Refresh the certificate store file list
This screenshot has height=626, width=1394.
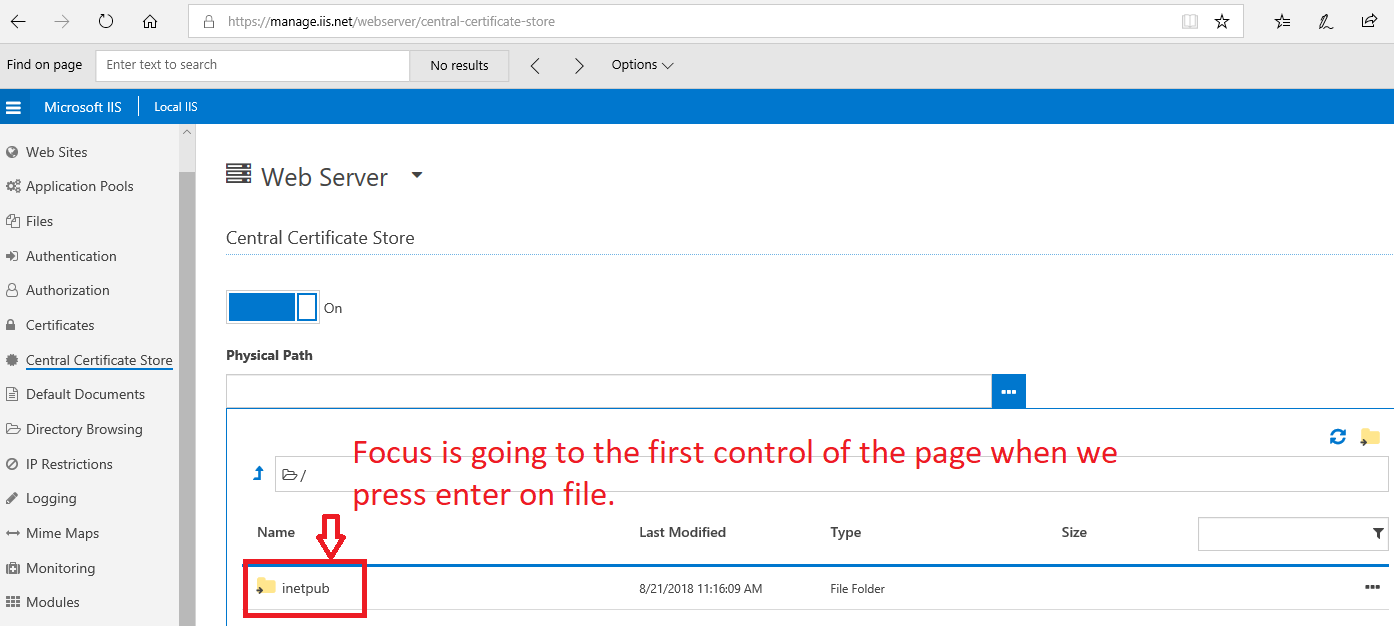coord(1337,437)
